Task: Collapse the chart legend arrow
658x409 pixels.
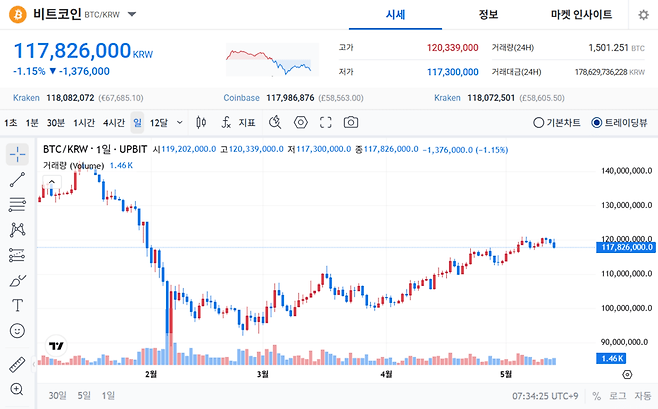Action: pos(52,182)
